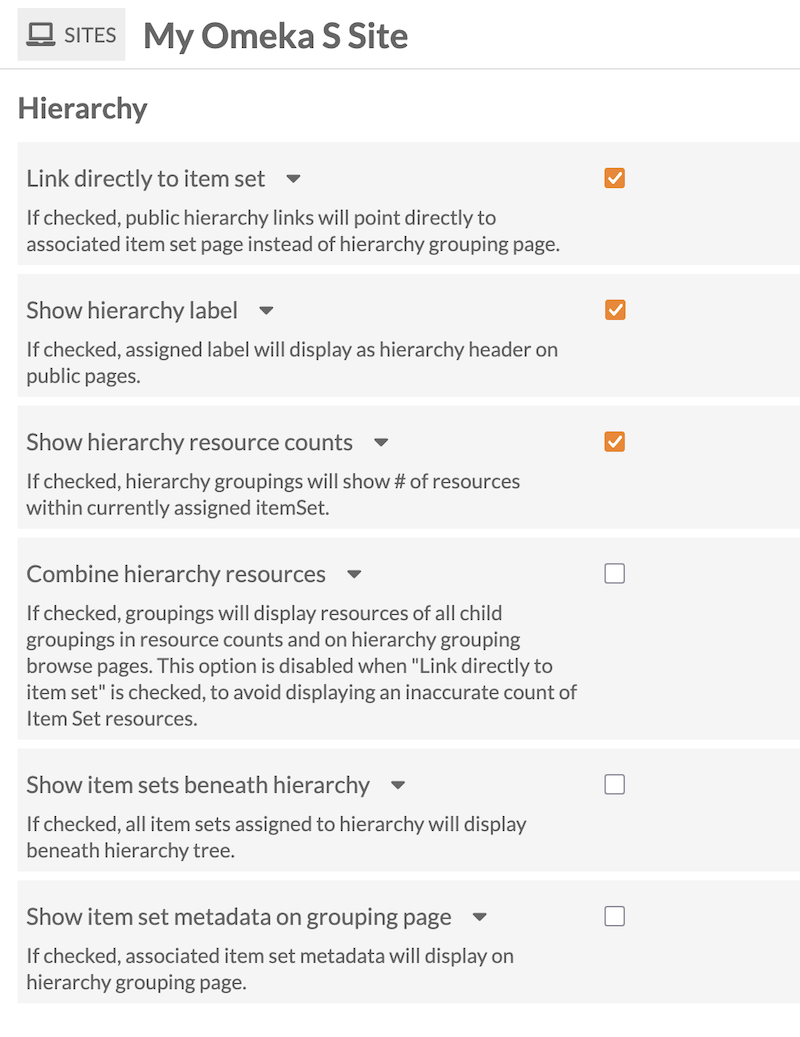Open dropdown for Show item set metadata setting
This screenshot has height=1037, width=800.
point(479,918)
